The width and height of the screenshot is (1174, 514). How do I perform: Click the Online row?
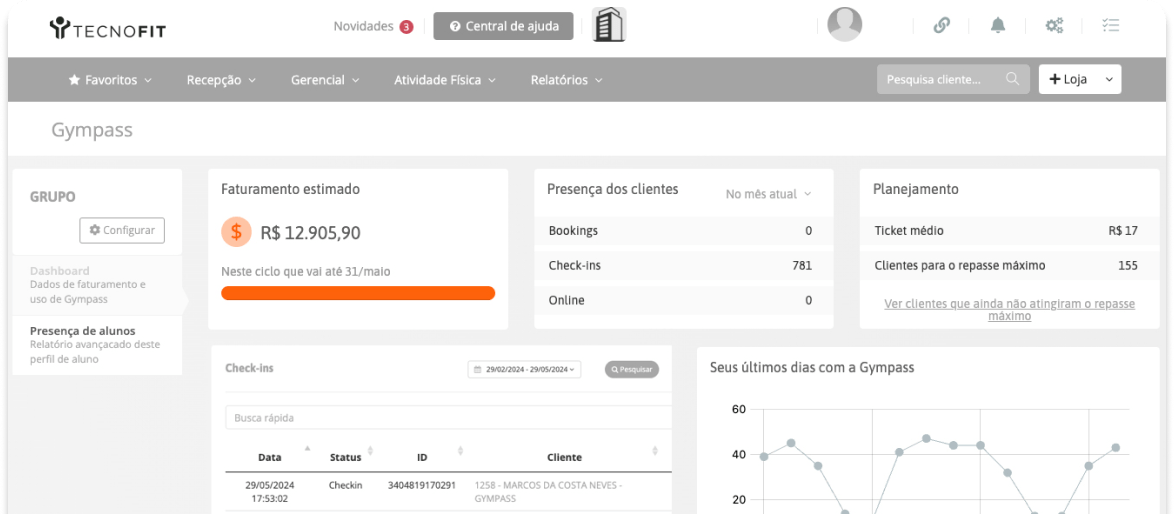[684, 300]
